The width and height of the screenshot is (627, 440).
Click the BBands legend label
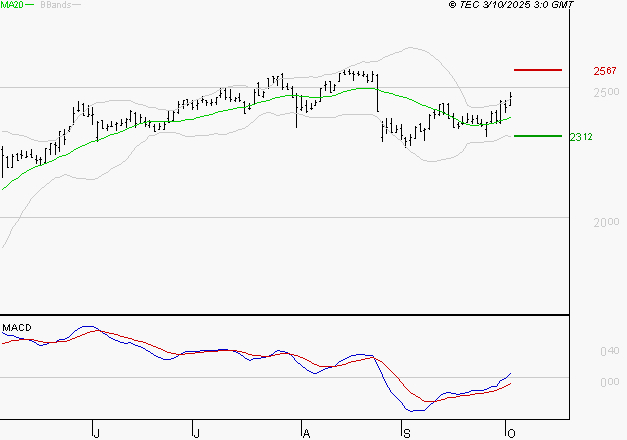[53, 6]
